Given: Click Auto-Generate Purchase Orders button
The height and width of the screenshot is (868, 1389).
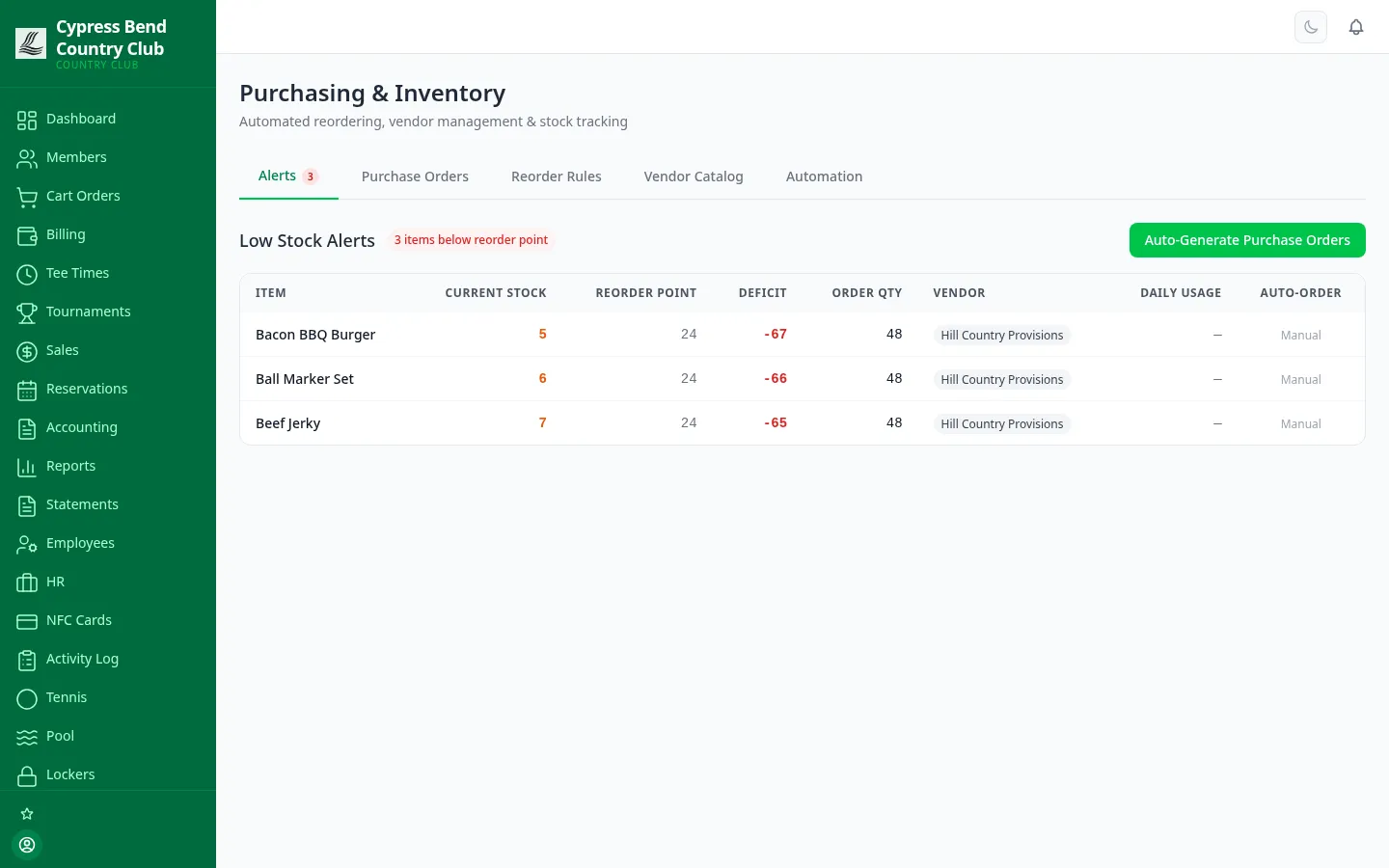Looking at the screenshot, I should pyautogui.click(x=1247, y=240).
